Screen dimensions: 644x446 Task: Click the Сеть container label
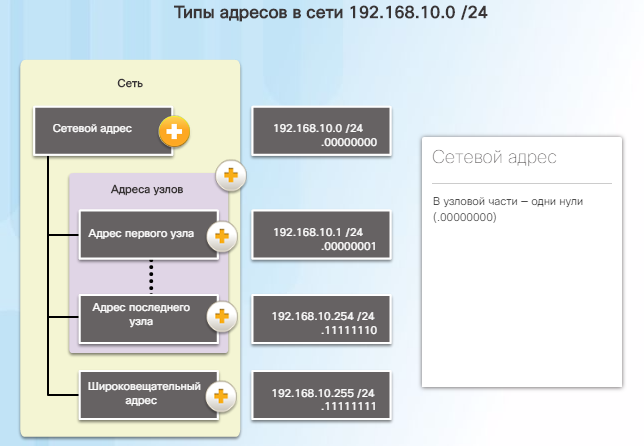point(130,83)
